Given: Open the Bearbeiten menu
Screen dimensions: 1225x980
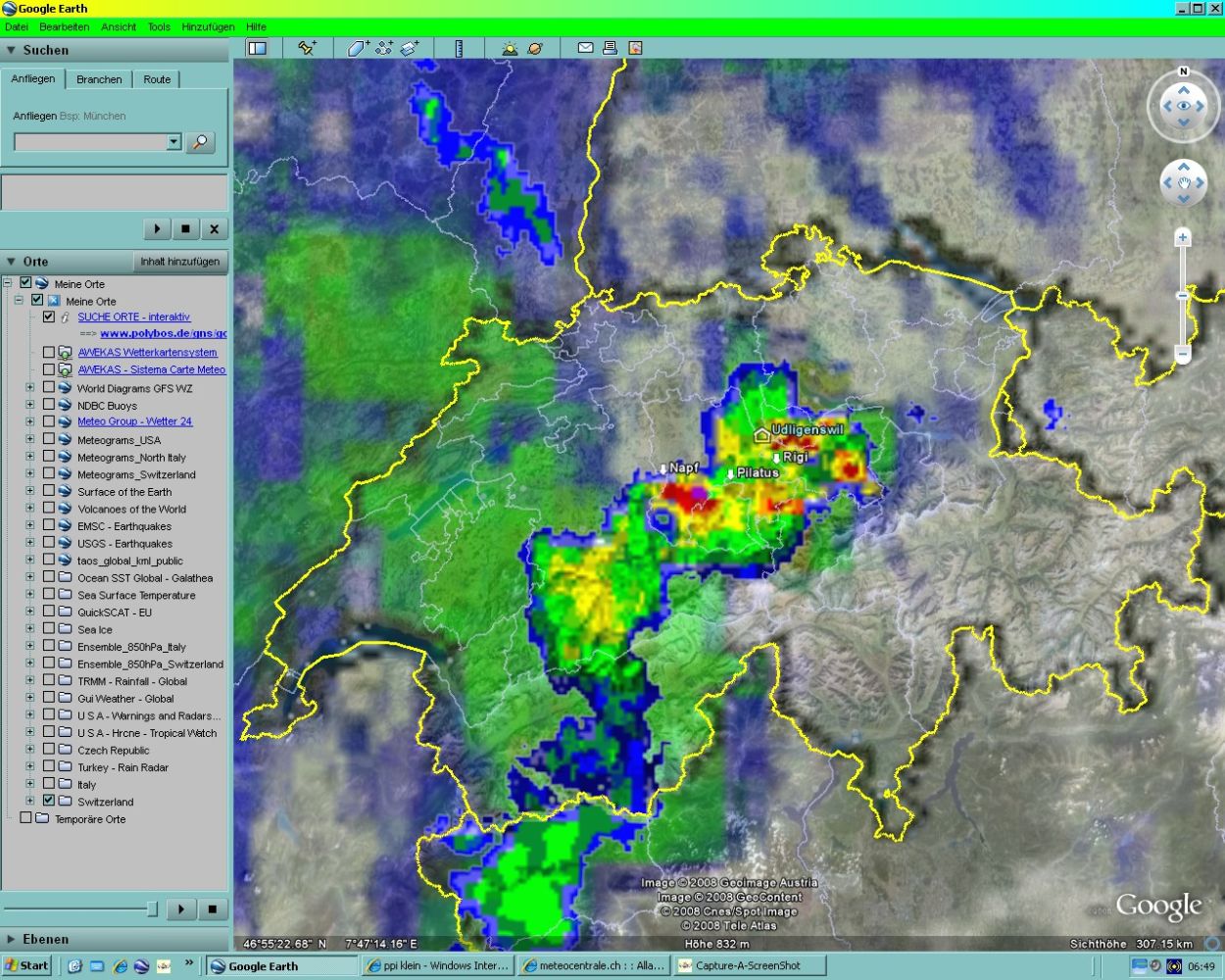Looking at the screenshot, I should pos(65,27).
